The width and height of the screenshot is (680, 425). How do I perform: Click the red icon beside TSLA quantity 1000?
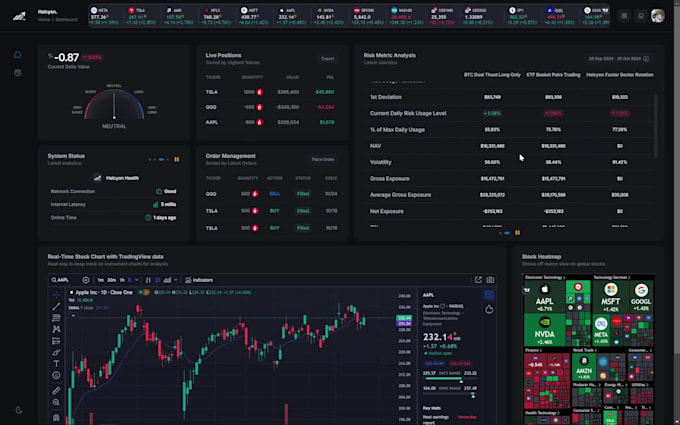tap(260, 92)
